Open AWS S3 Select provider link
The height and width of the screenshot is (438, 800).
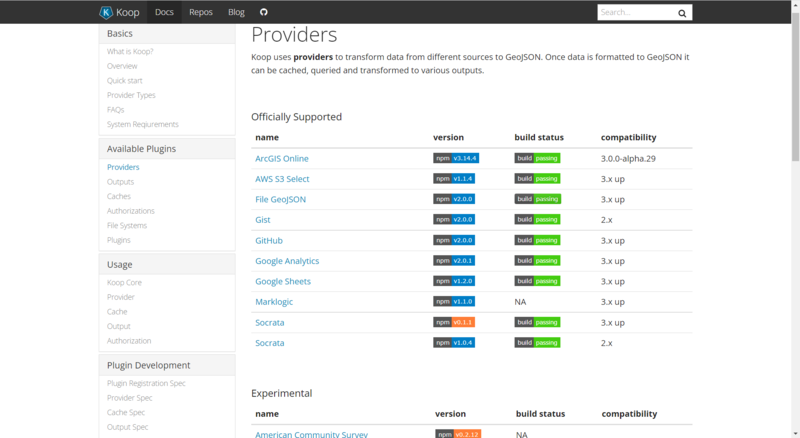pyautogui.click(x=282, y=179)
